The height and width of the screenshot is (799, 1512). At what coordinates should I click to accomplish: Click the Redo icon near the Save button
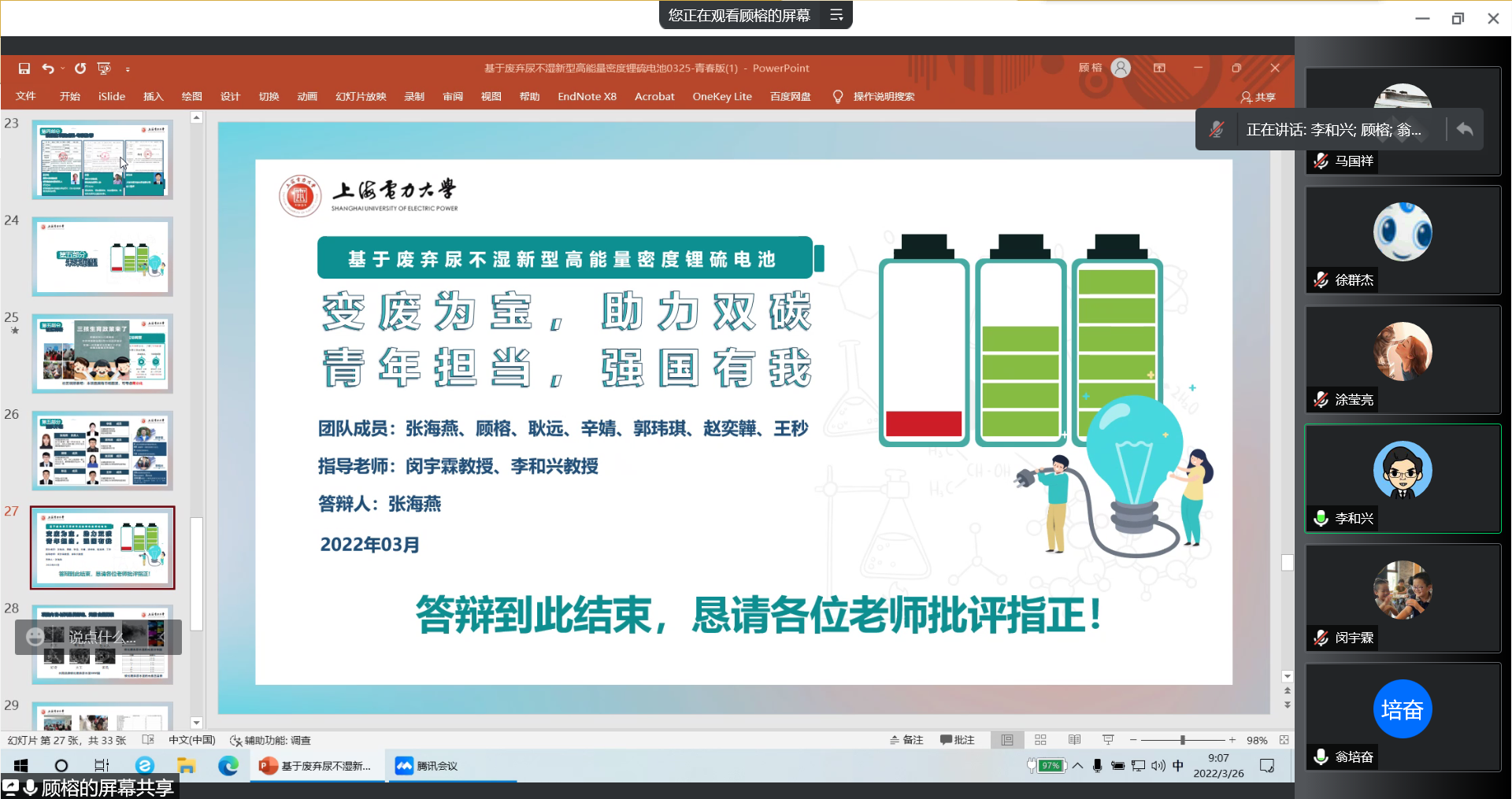(x=80, y=68)
